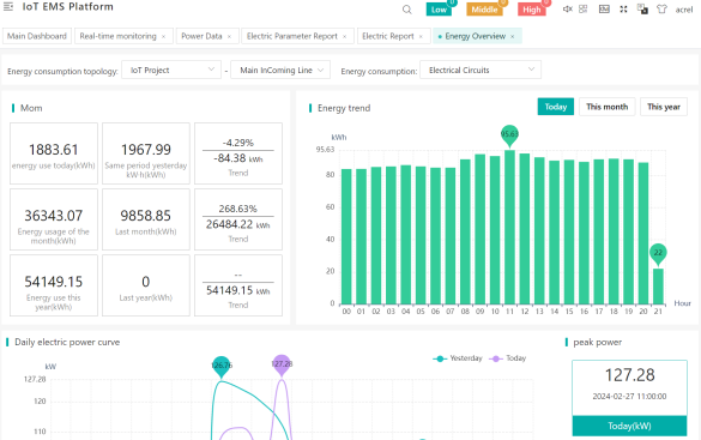Select This year energy trend

click(663, 107)
